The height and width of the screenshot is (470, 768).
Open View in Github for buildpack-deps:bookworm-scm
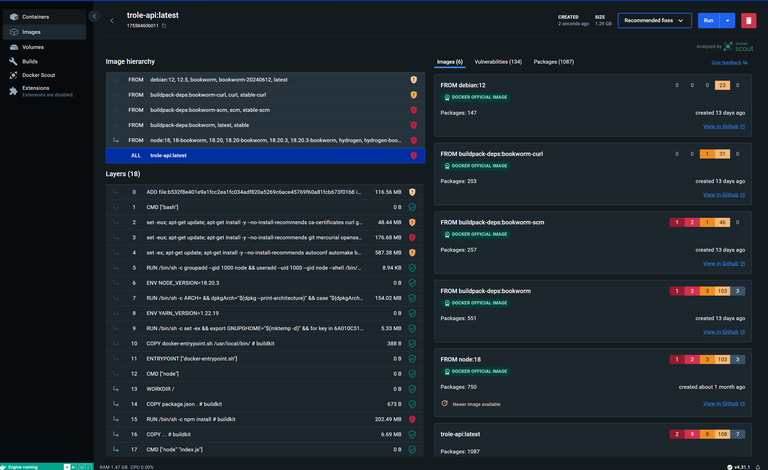pos(724,263)
